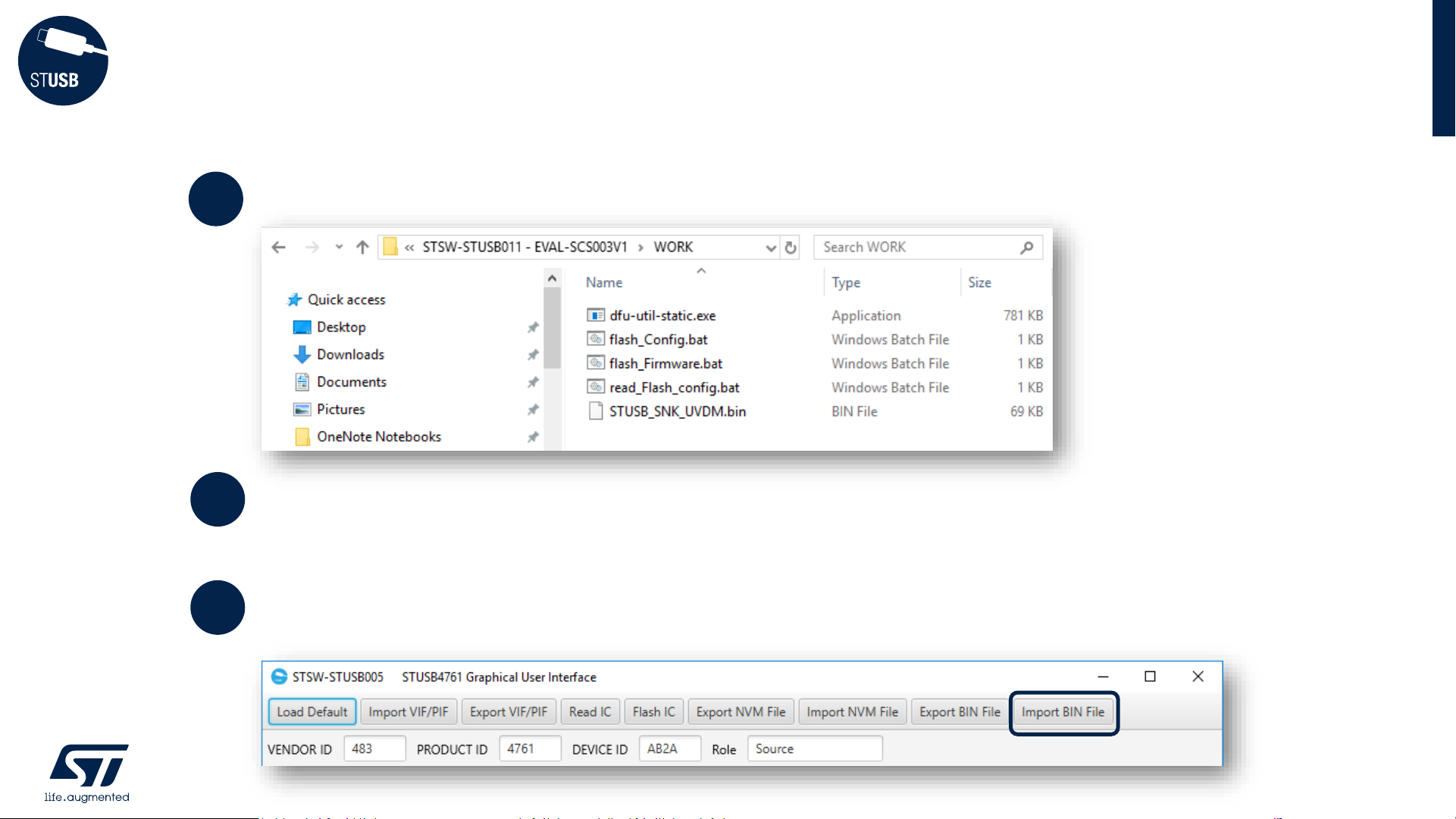This screenshot has height=819, width=1456.
Task: Click the flash_Firmware.bat batch file icon
Action: coord(596,364)
